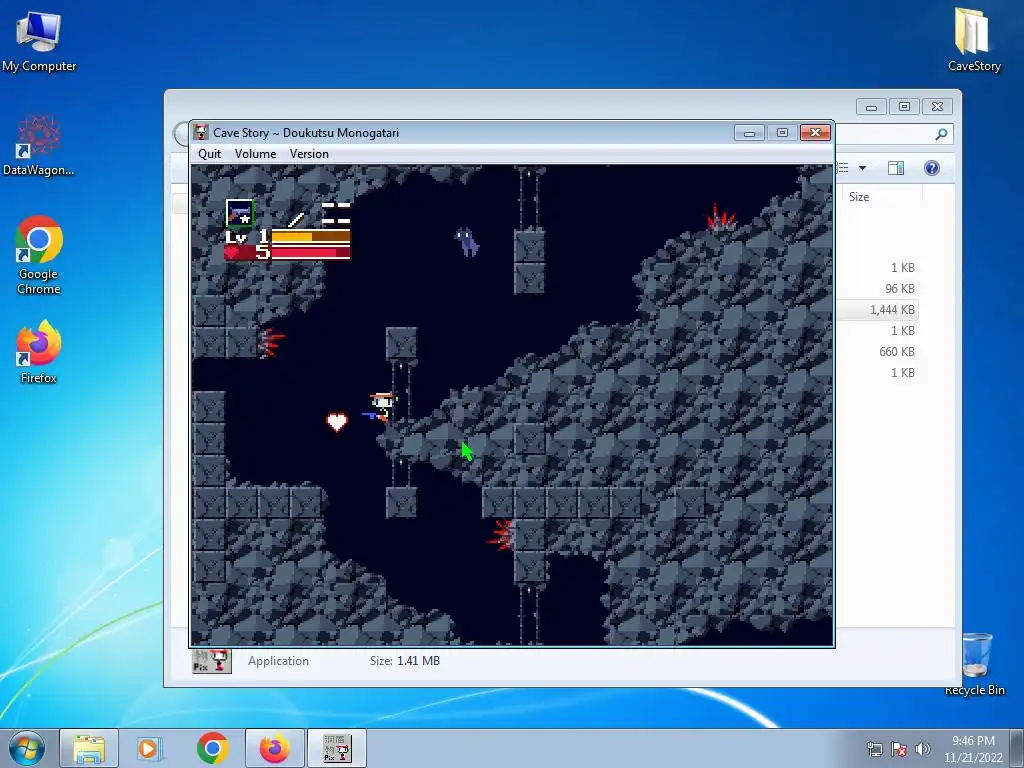1024x768 pixels.
Task: Minimize the Cave Story window
Action: coord(749,133)
